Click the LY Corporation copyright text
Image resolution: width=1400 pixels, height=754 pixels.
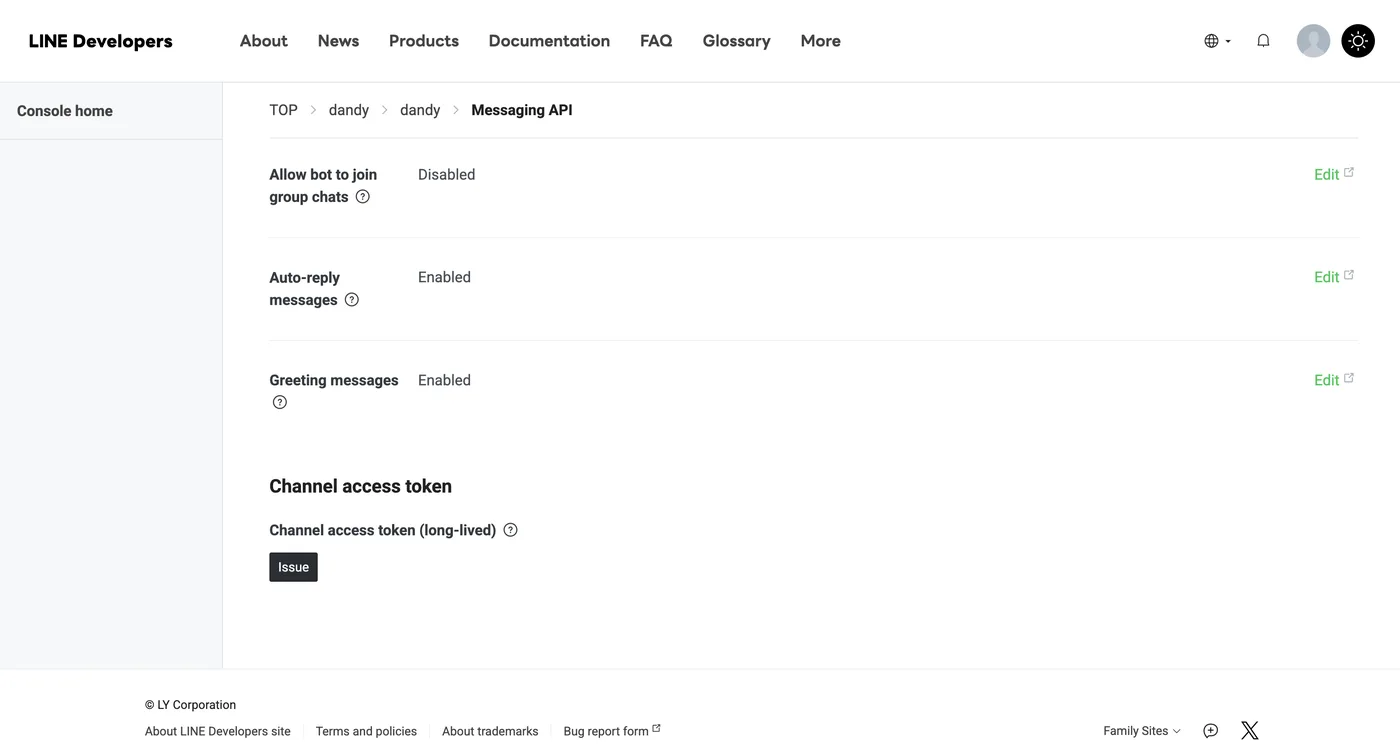coord(190,705)
